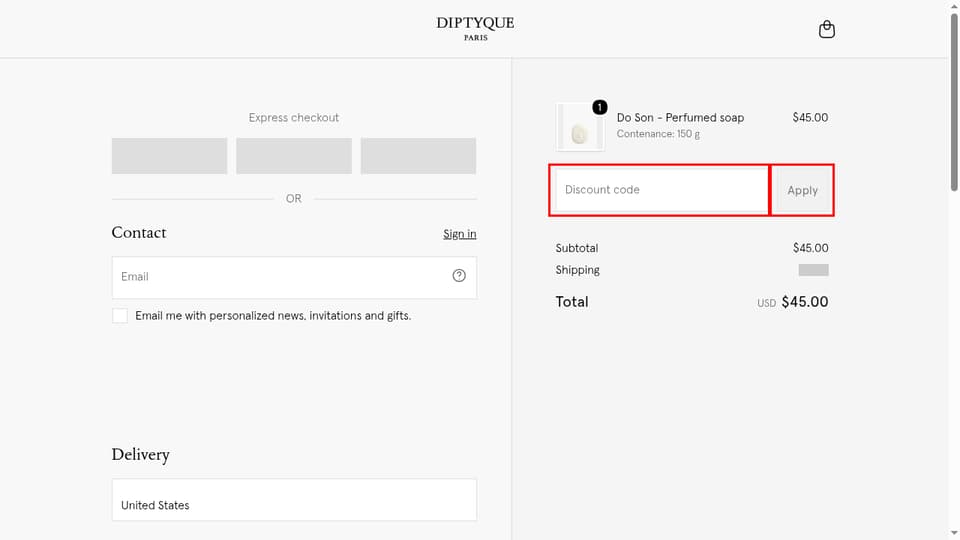Viewport: 960px width, 540px height.
Task: Click the Contenance: 150 g text
Action: [x=658, y=134]
